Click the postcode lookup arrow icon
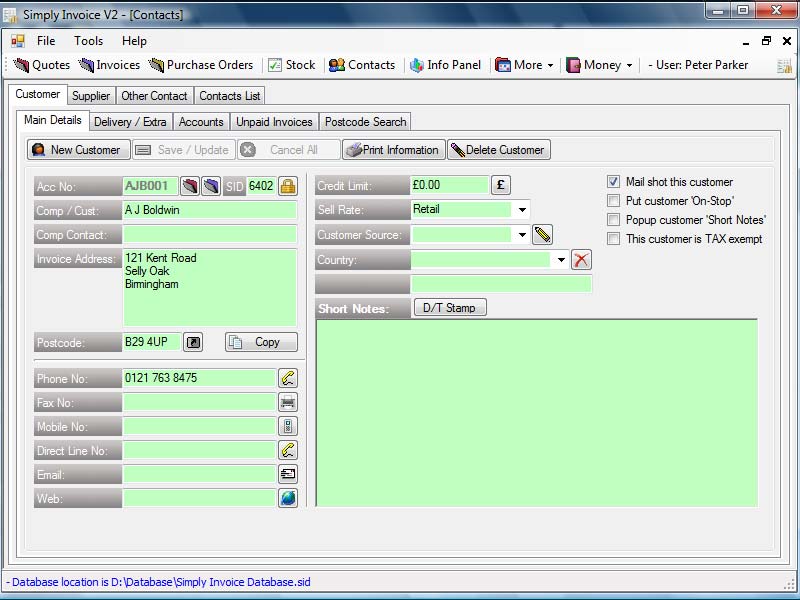The height and width of the screenshot is (600, 800). pyautogui.click(x=193, y=342)
